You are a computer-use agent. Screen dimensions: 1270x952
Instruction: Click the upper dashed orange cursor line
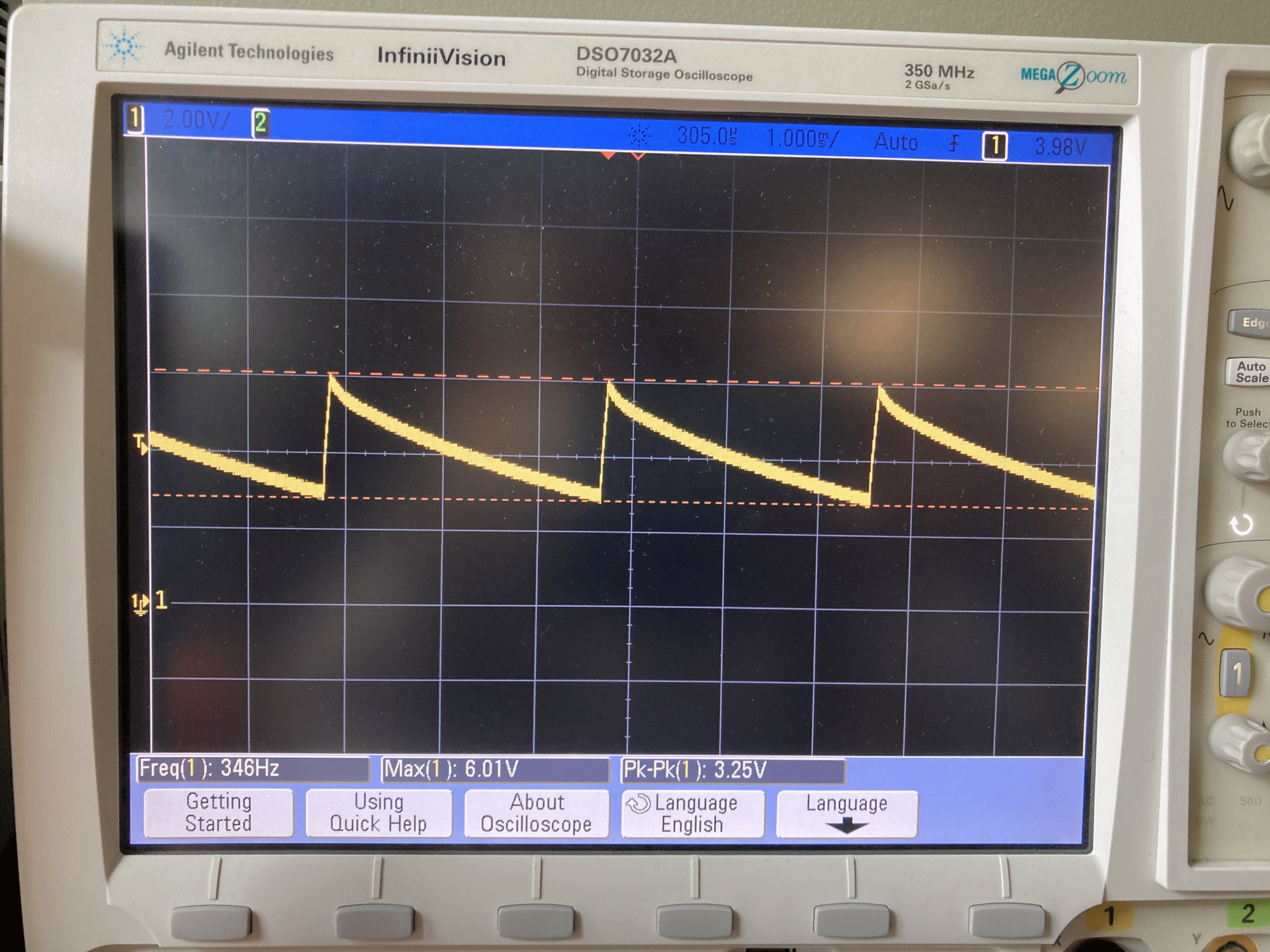(x=625, y=379)
